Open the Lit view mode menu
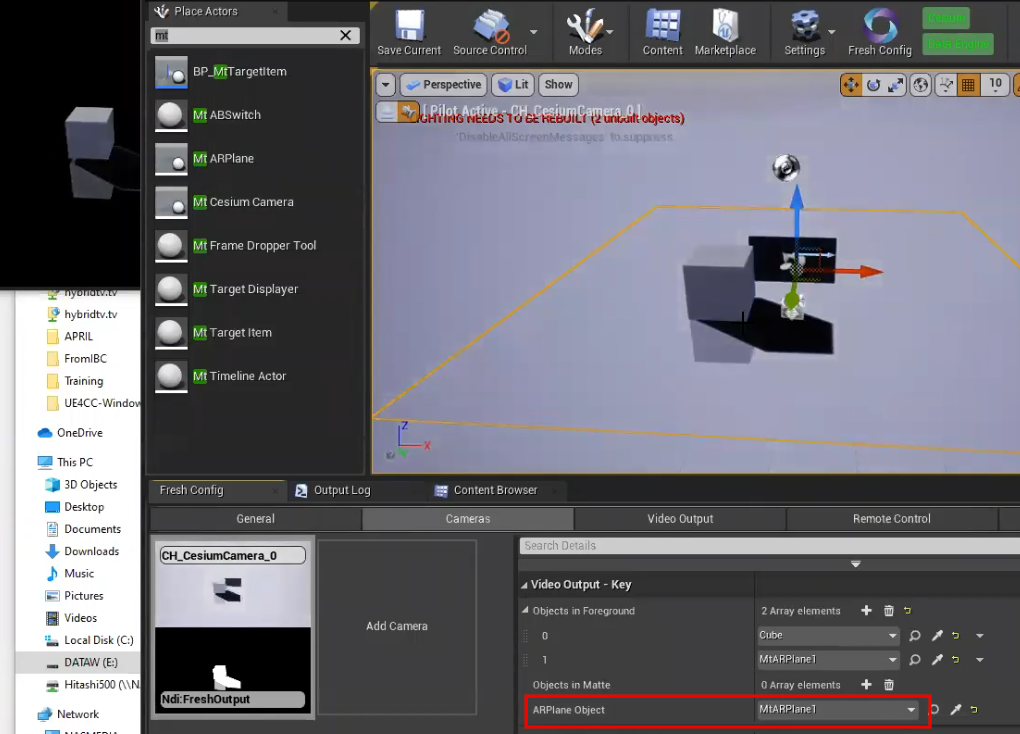The image size is (1020, 734). pyautogui.click(x=513, y=85)
